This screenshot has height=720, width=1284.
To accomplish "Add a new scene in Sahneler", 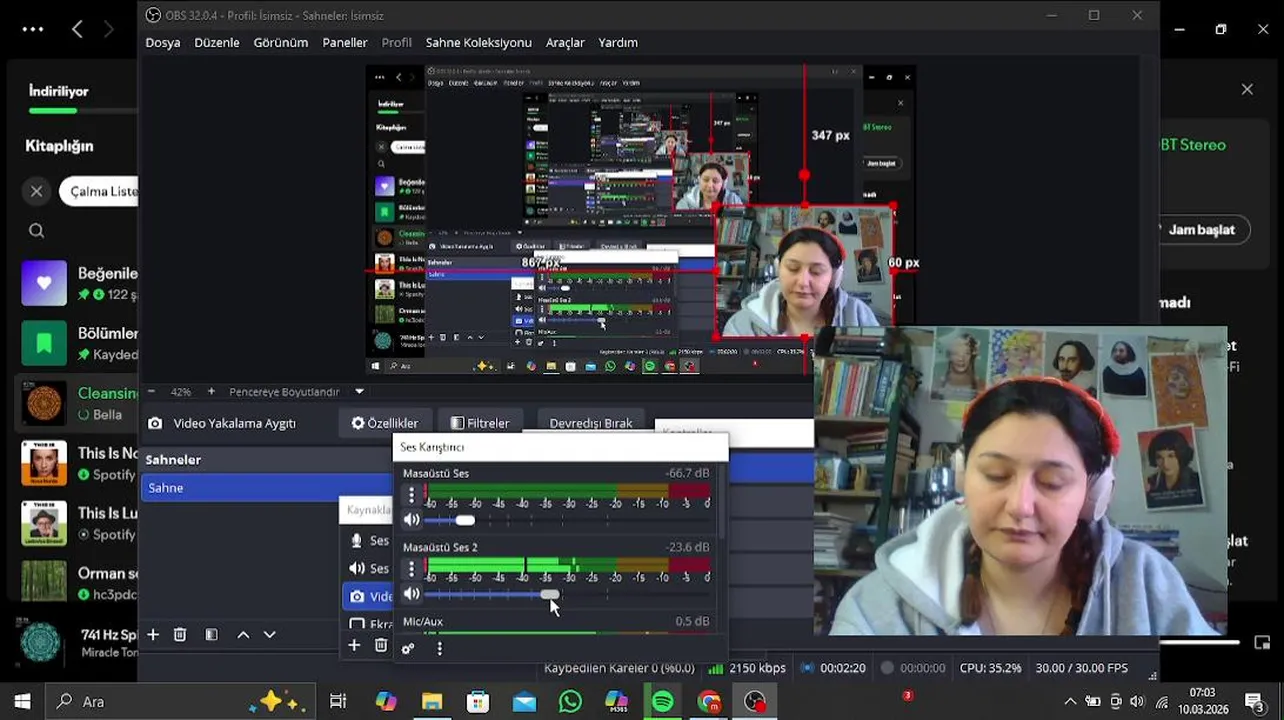I will click(x=153, y=634).
